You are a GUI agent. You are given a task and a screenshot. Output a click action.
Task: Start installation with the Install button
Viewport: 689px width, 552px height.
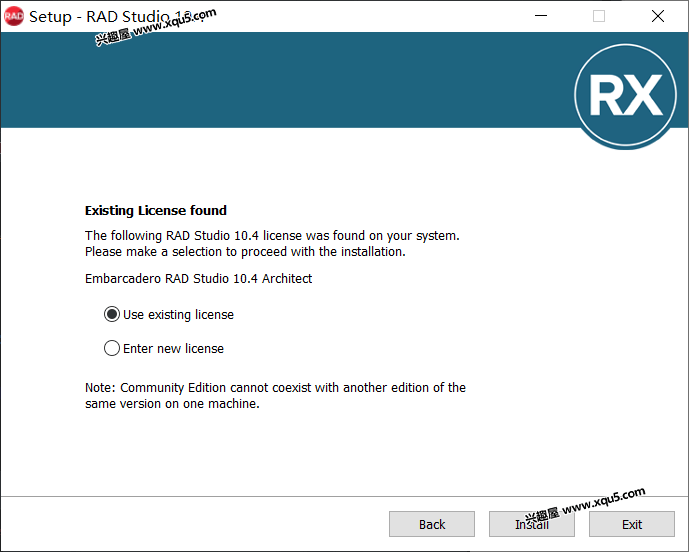click(532, 524)
